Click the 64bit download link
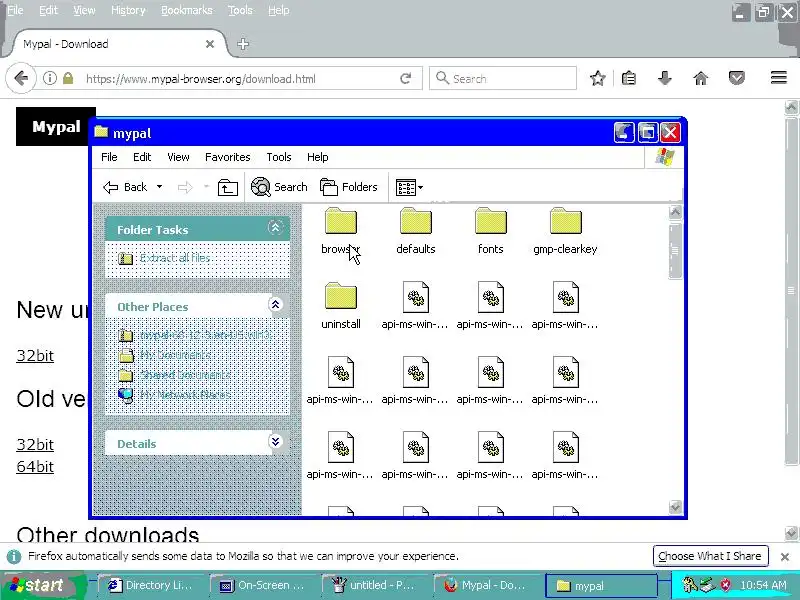This screenshot has width=800, height=600. pos(35,466)
